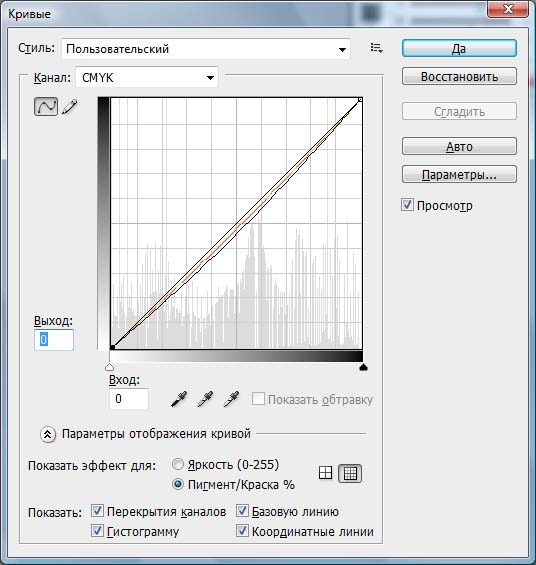This screenshot has width=536, height=565.
Task: Select Пигмент/Краска % radio button
Action: (x=178, y=484)
